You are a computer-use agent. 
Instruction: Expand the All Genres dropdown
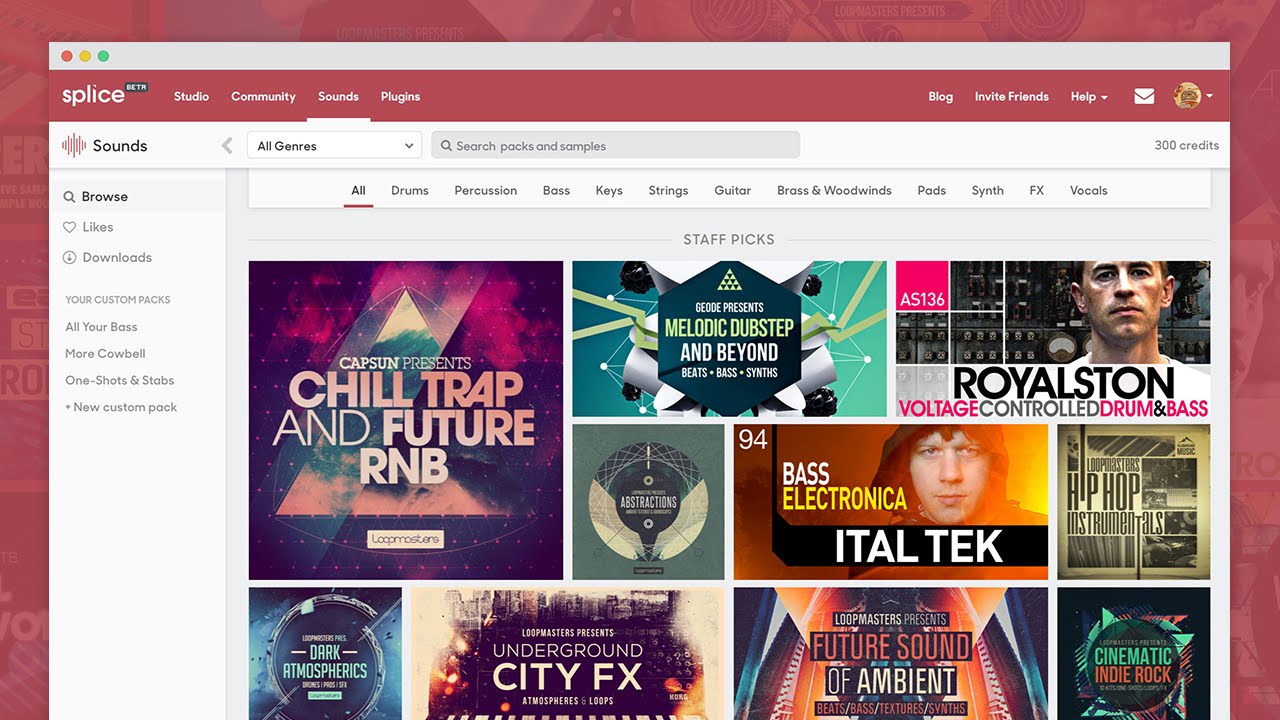click(x=334, y=146)
